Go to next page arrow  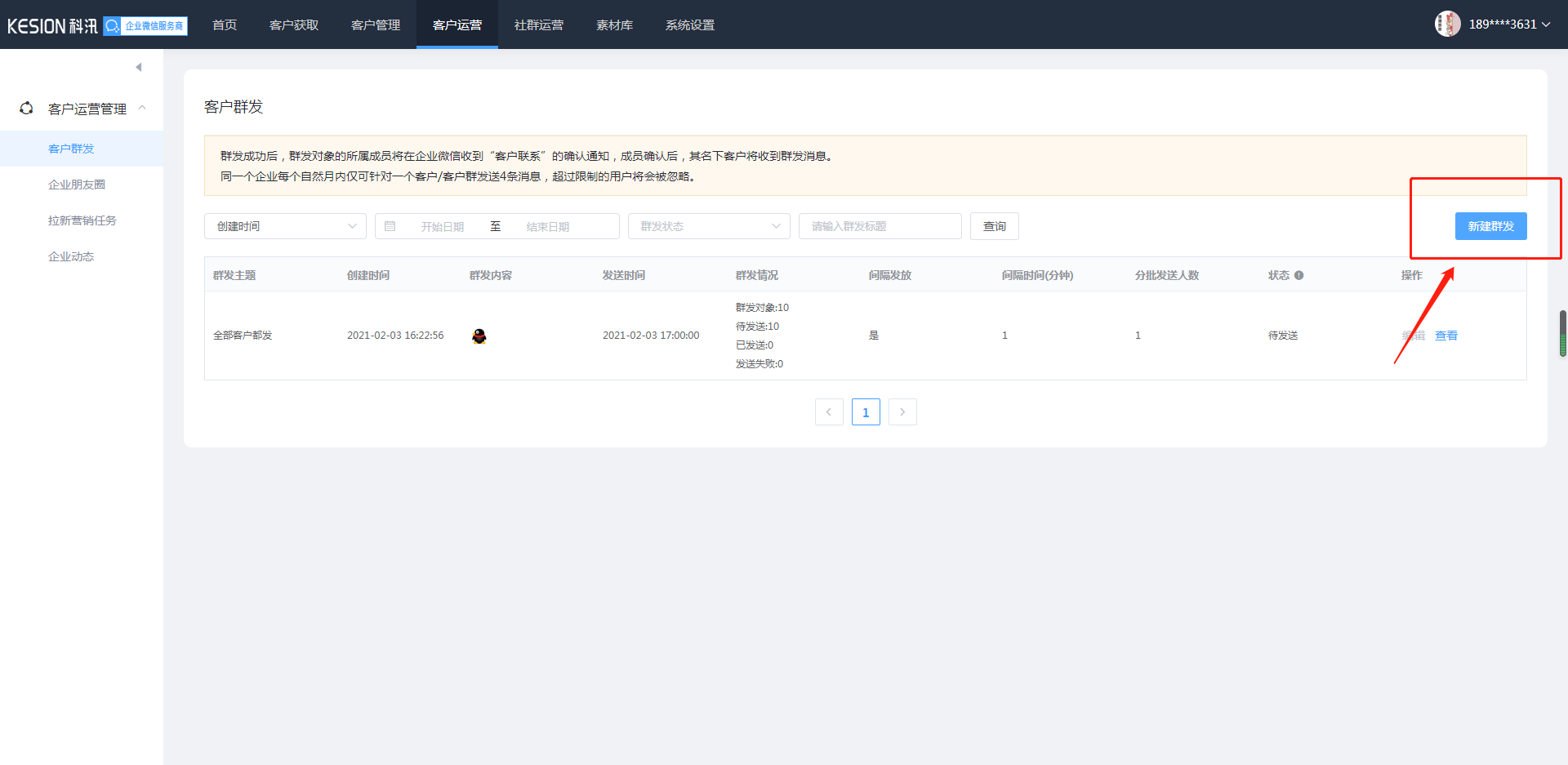[902, 412]
